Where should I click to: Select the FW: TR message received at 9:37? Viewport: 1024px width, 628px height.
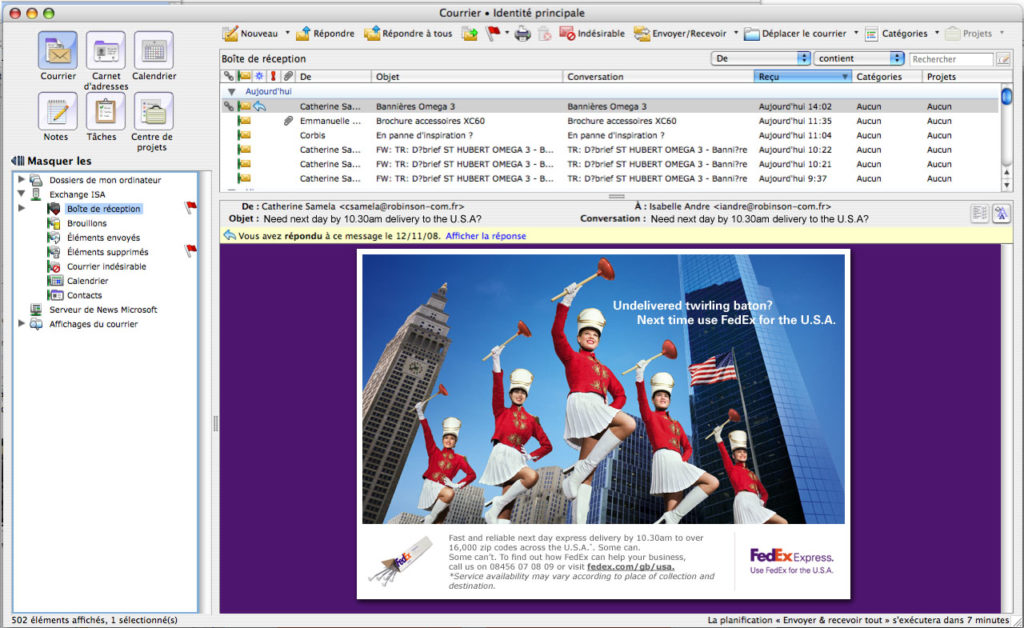coord(609,178)
